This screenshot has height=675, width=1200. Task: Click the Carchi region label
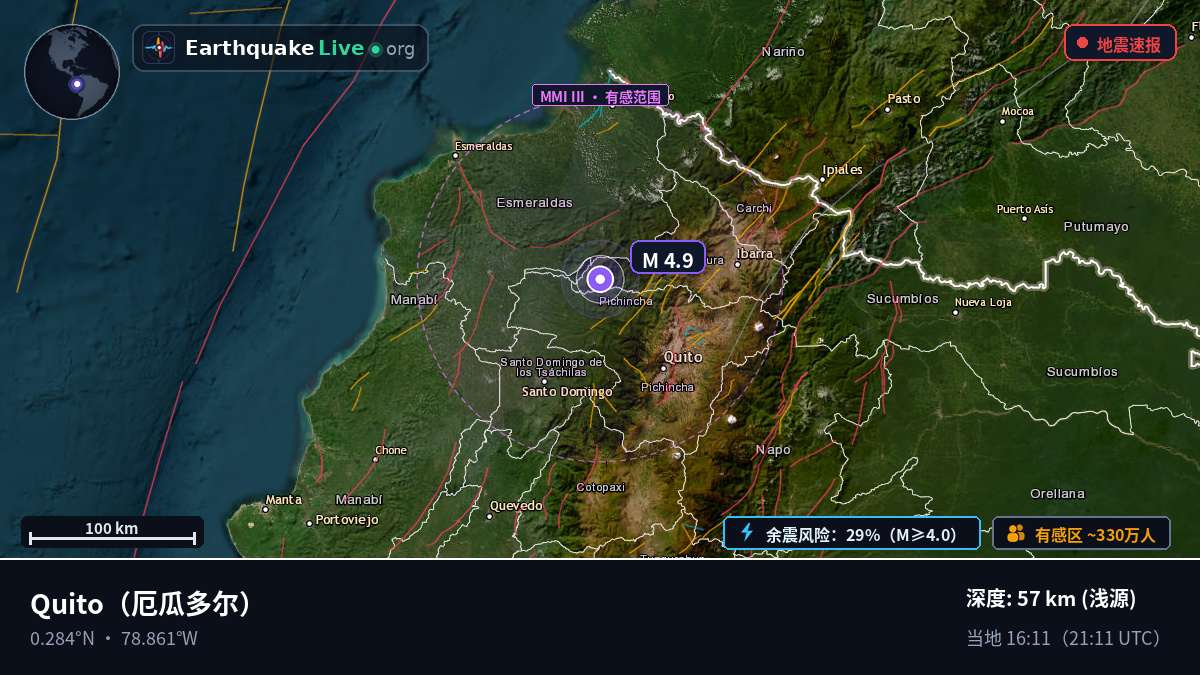tap(754, 208)
